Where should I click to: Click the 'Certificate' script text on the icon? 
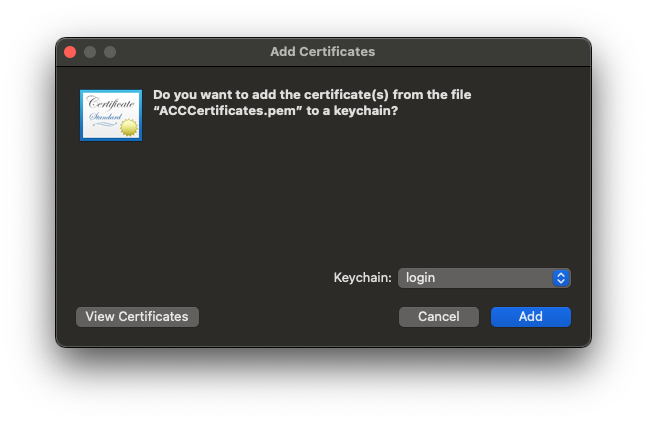[x=108, y=103]
